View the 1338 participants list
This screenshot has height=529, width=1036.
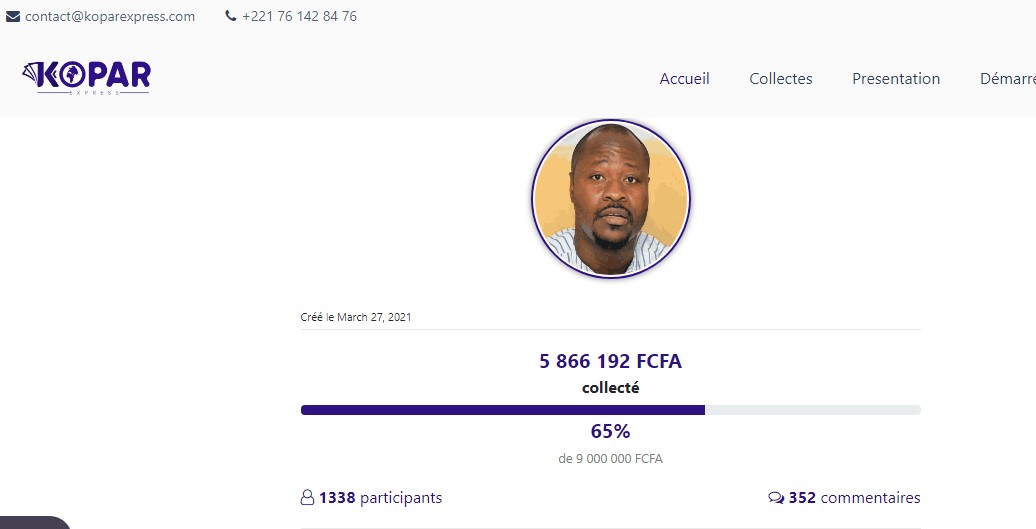click(380, 498)
